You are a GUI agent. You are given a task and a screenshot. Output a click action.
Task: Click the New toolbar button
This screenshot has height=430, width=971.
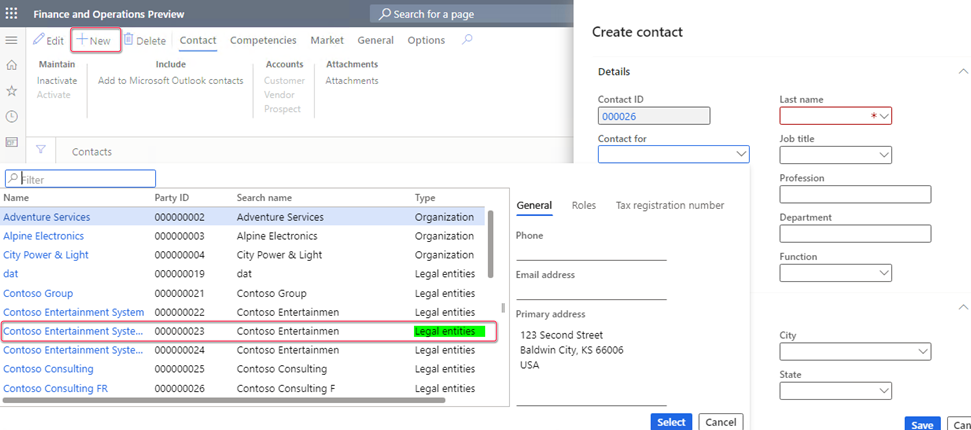pos(95,41)
